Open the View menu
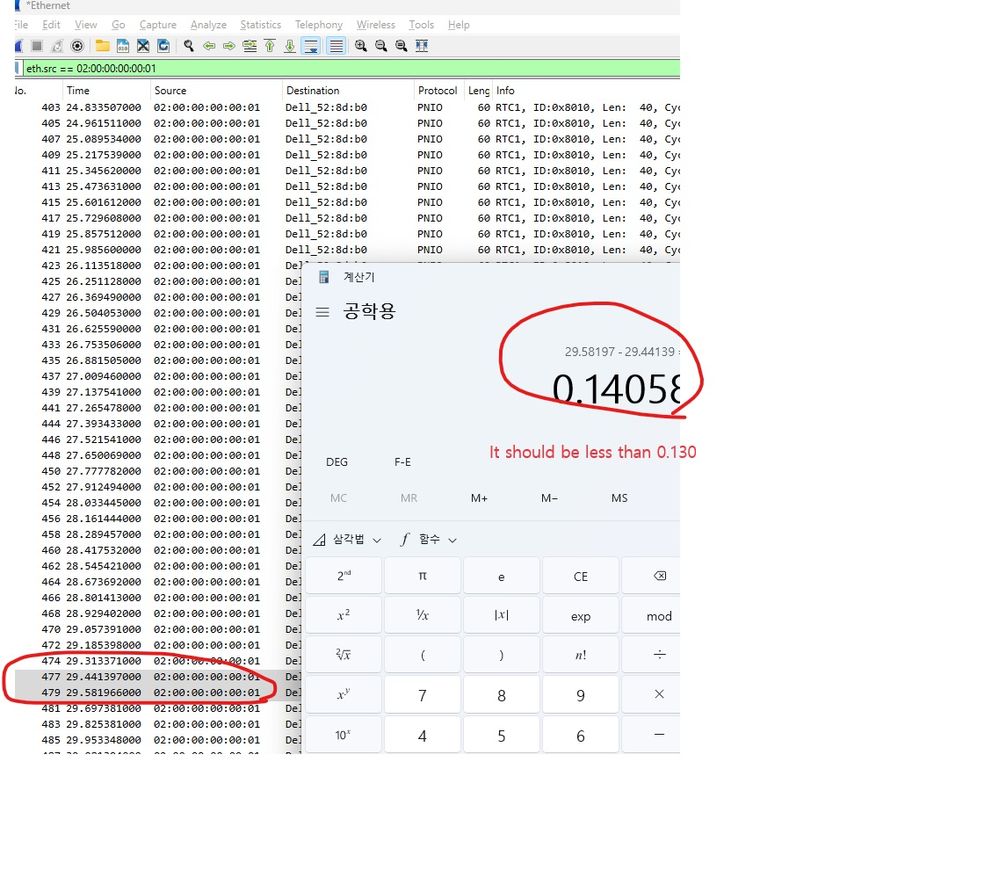 (86, 25)
